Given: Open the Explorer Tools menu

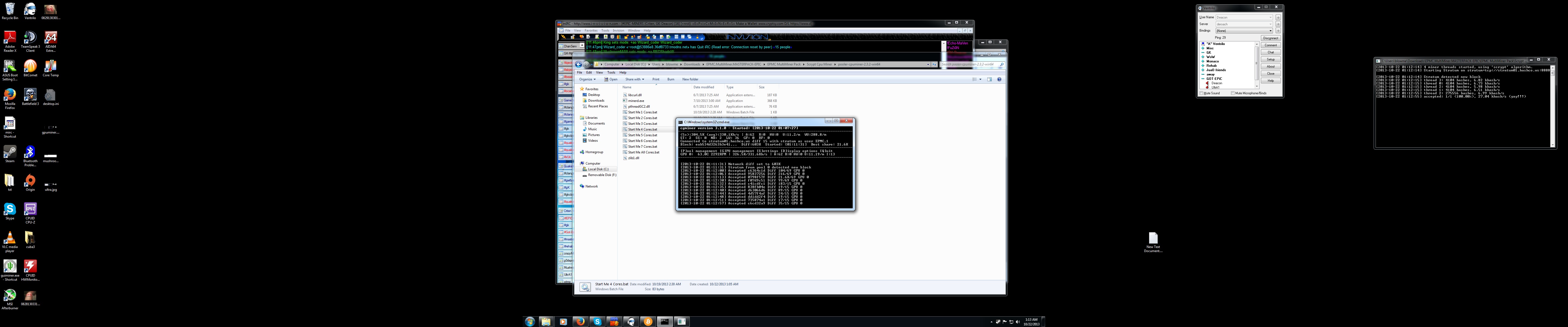Looking at the screenshot, I should [x=611, y=72].
